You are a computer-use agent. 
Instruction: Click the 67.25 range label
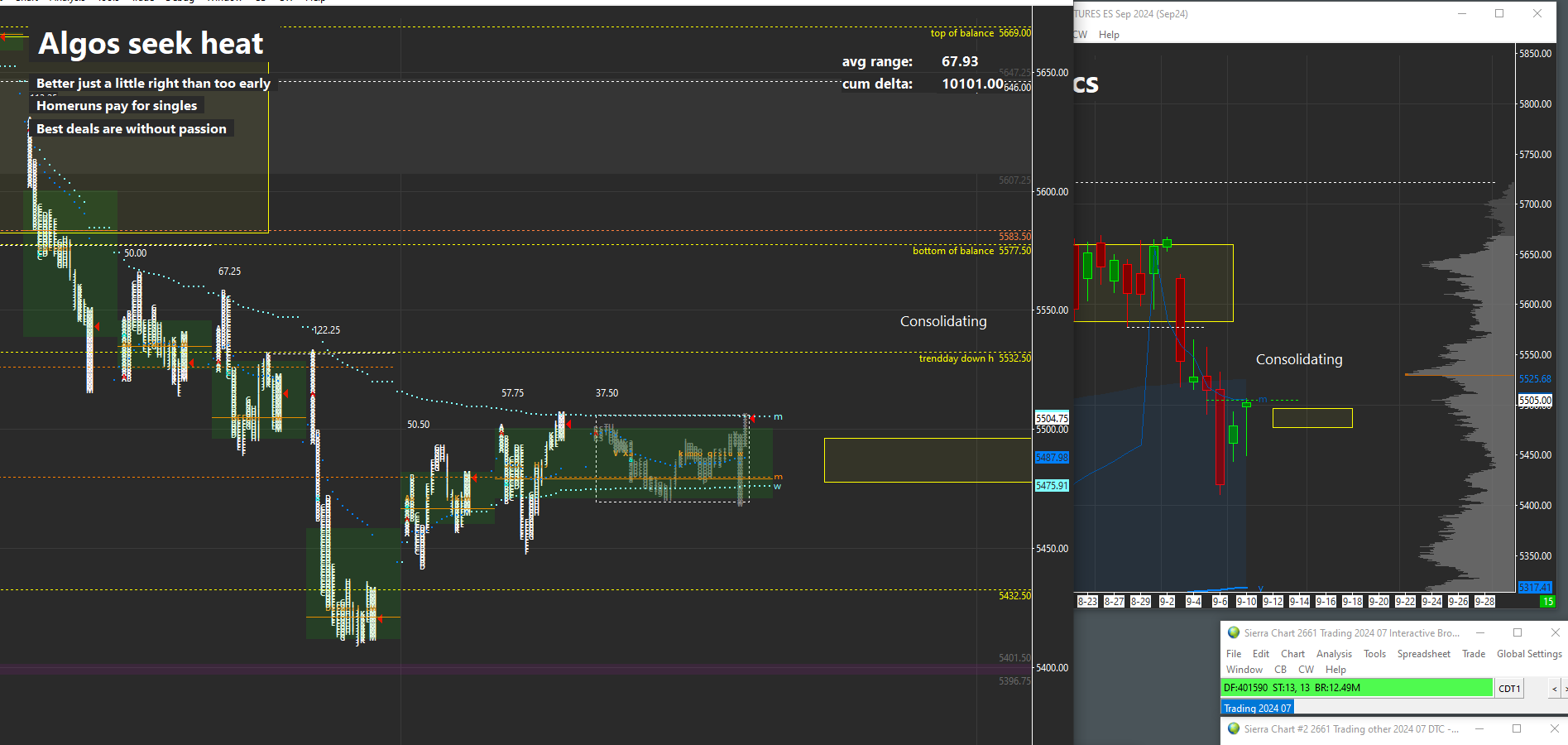[230, 272]
